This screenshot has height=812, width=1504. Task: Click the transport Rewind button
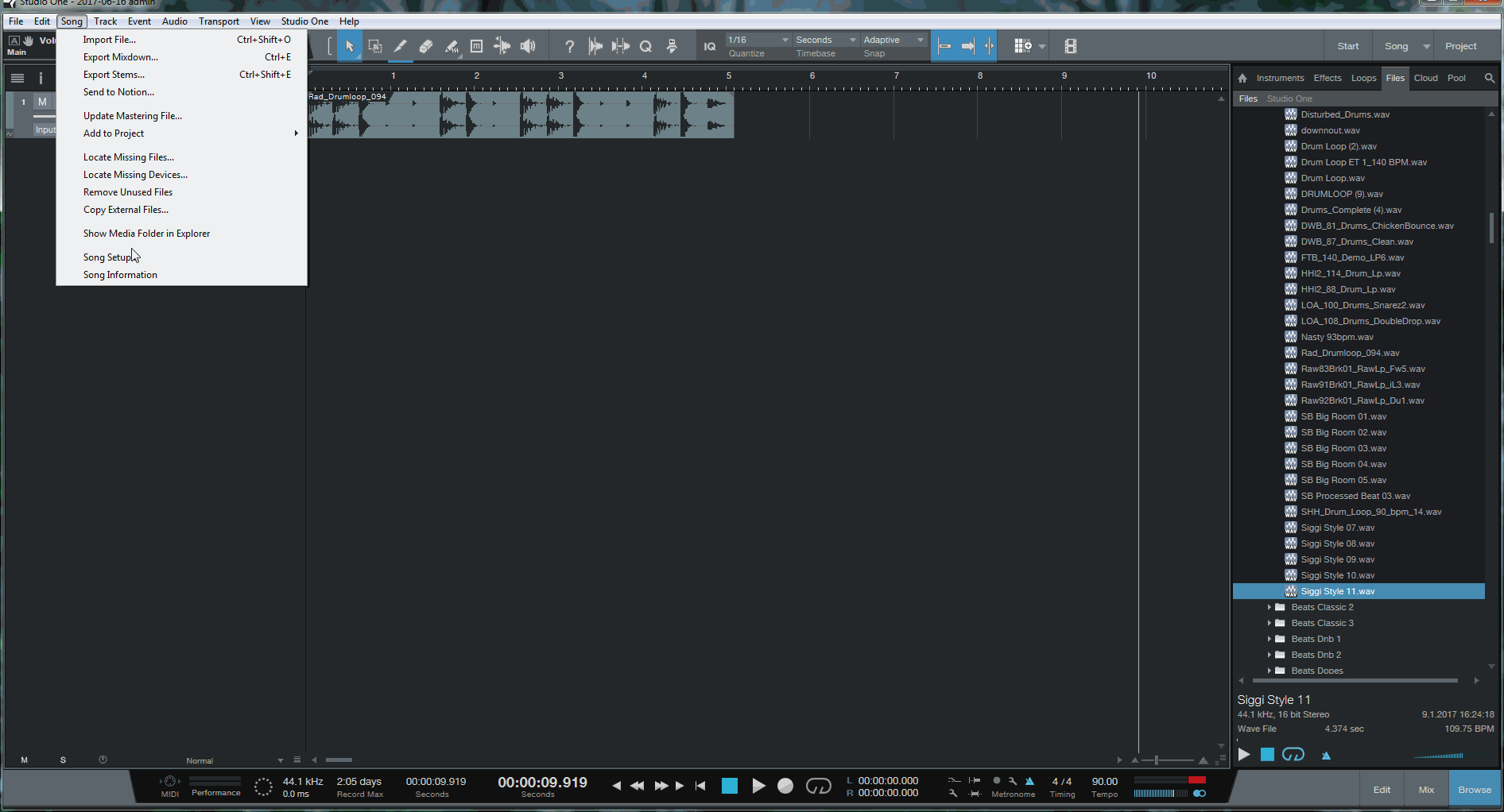click(637, 786)
